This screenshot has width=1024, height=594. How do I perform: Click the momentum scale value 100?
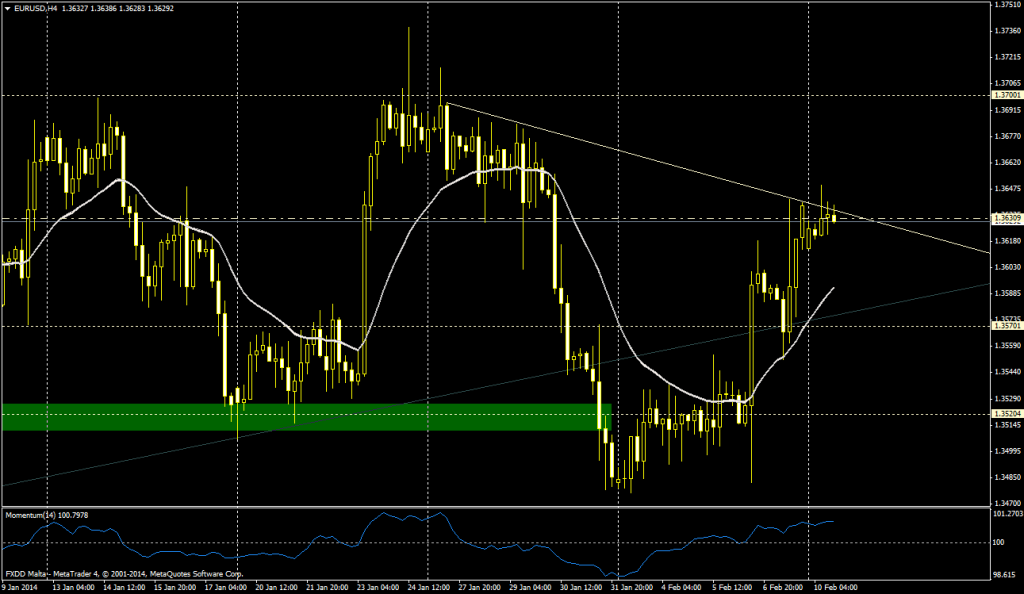[x=998, y=542]
